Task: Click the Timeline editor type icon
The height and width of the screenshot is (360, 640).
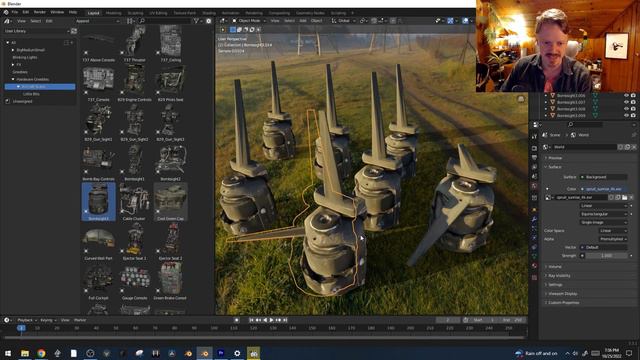Action: [7, 320]
